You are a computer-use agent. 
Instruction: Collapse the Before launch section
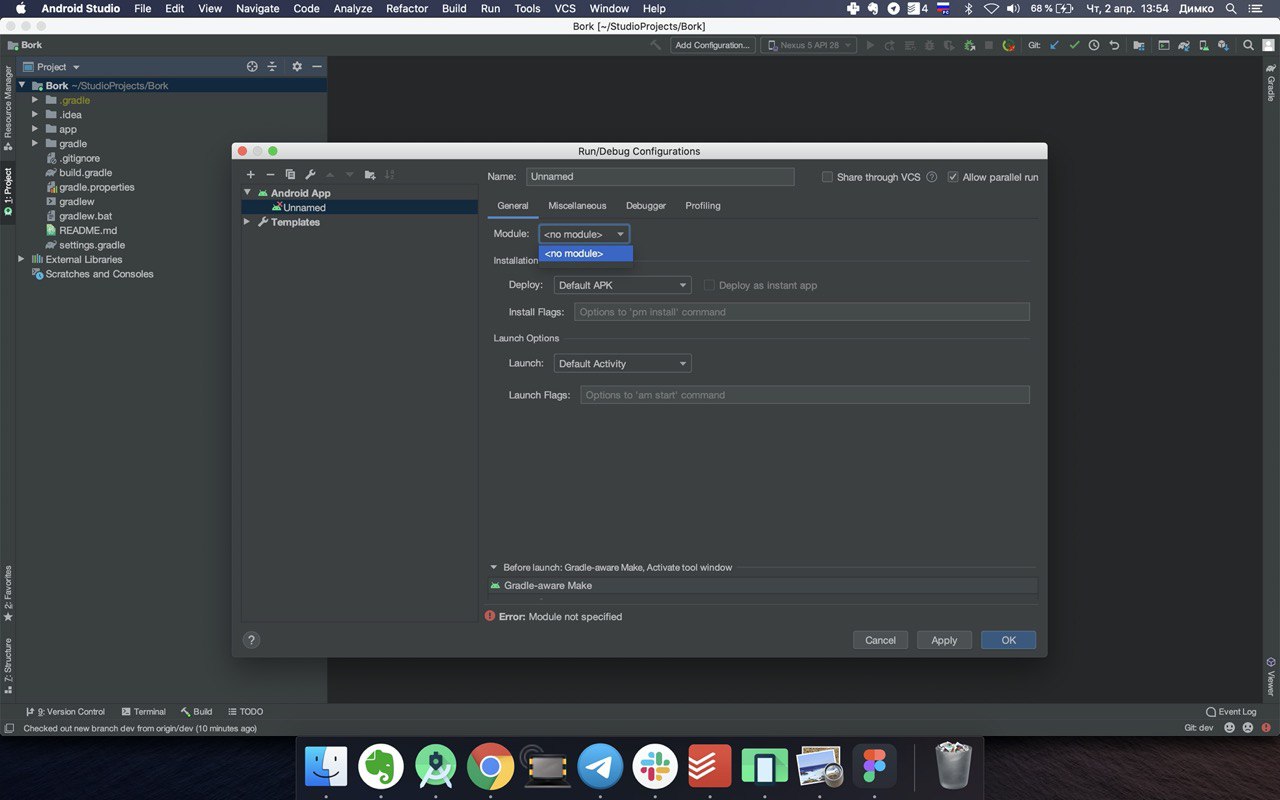tap(493, 567)
